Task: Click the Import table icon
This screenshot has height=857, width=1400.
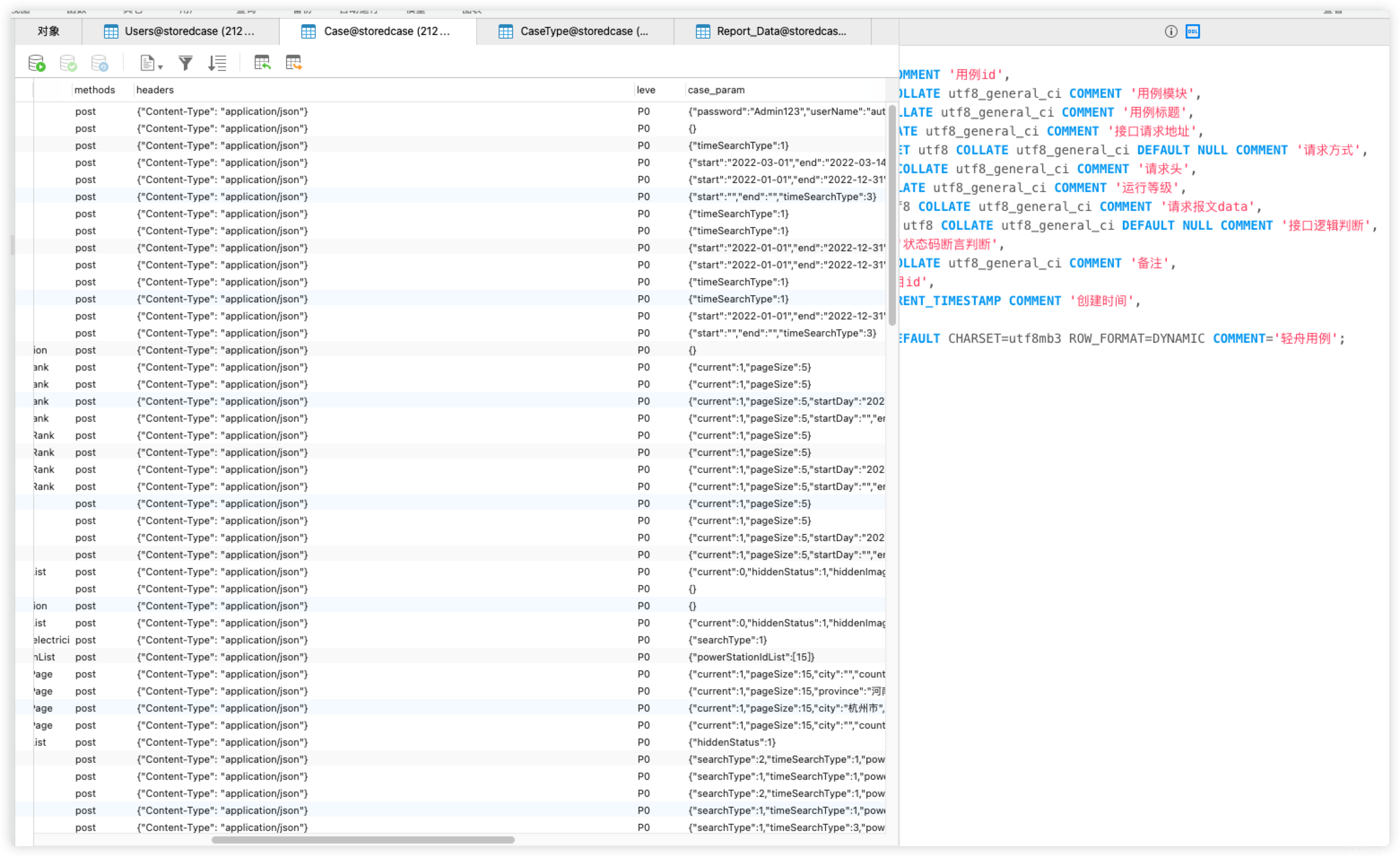Action: 262,62
